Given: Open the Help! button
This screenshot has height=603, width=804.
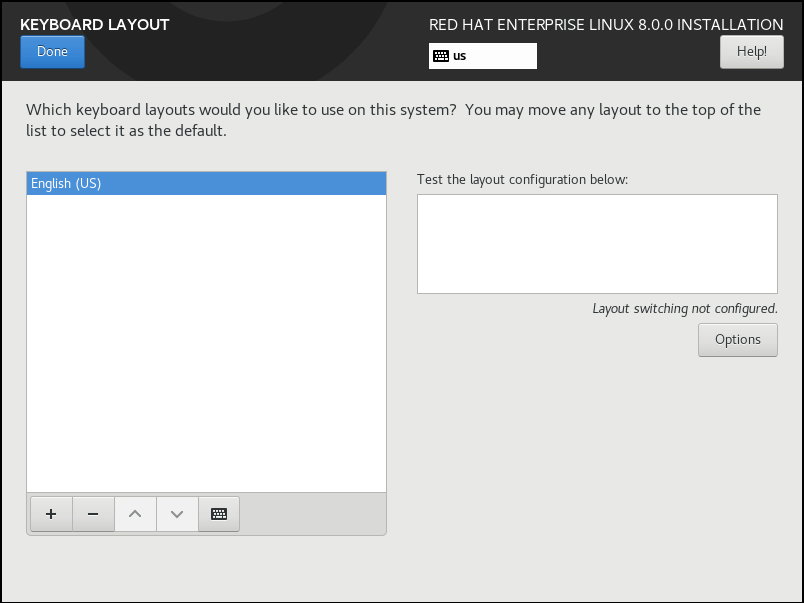Looking at the screenshot, I should click(752, 52).
